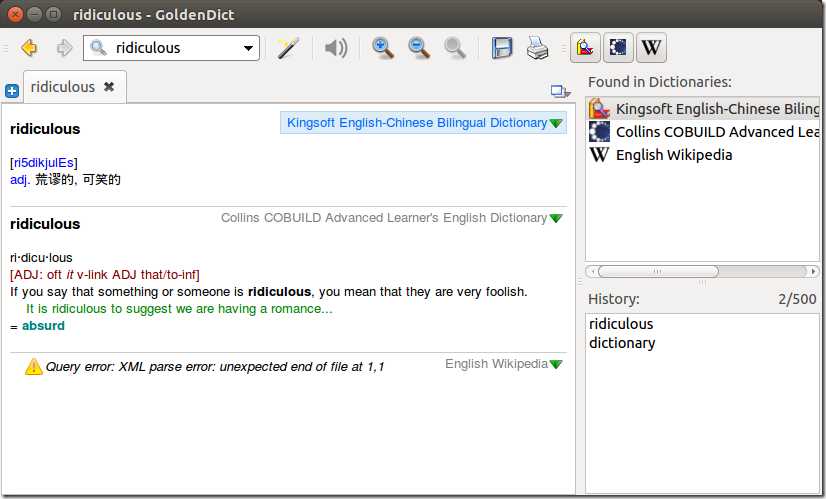Save the article with the floppy icon
The height and width of the screenshot is (499, 826).
[x=502, y=48]
